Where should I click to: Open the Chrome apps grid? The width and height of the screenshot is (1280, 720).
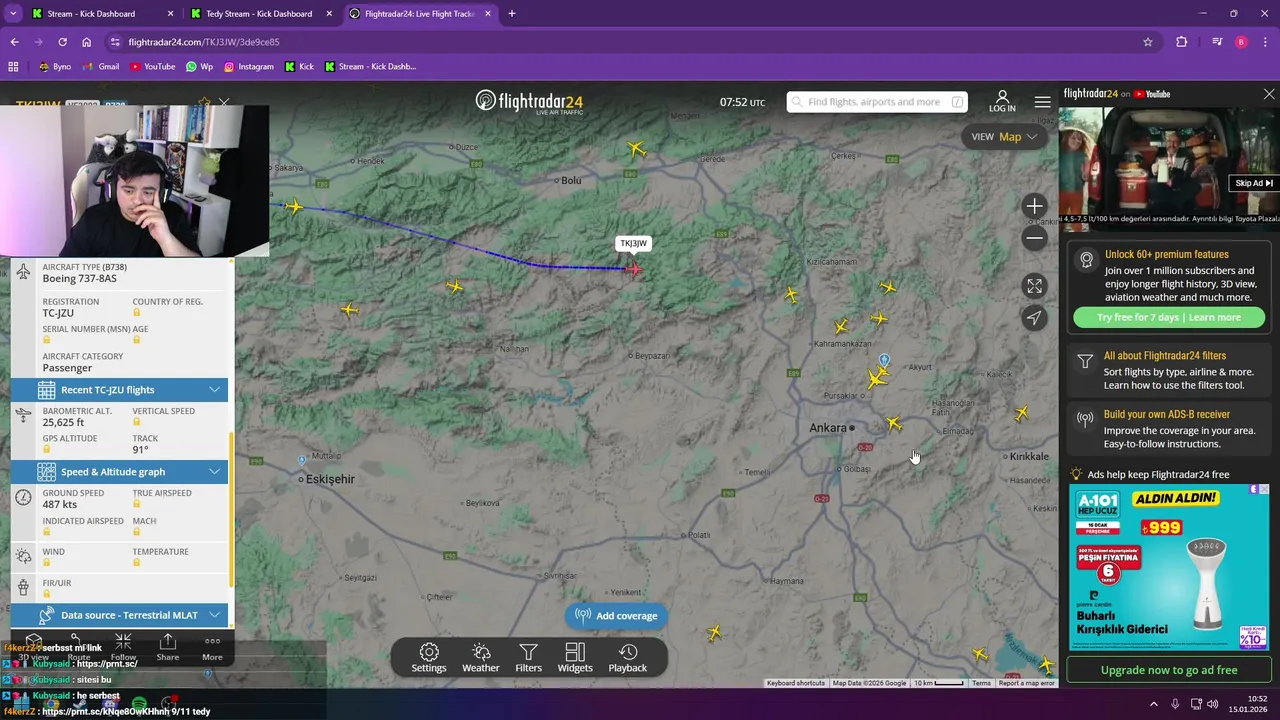(13, 67)
